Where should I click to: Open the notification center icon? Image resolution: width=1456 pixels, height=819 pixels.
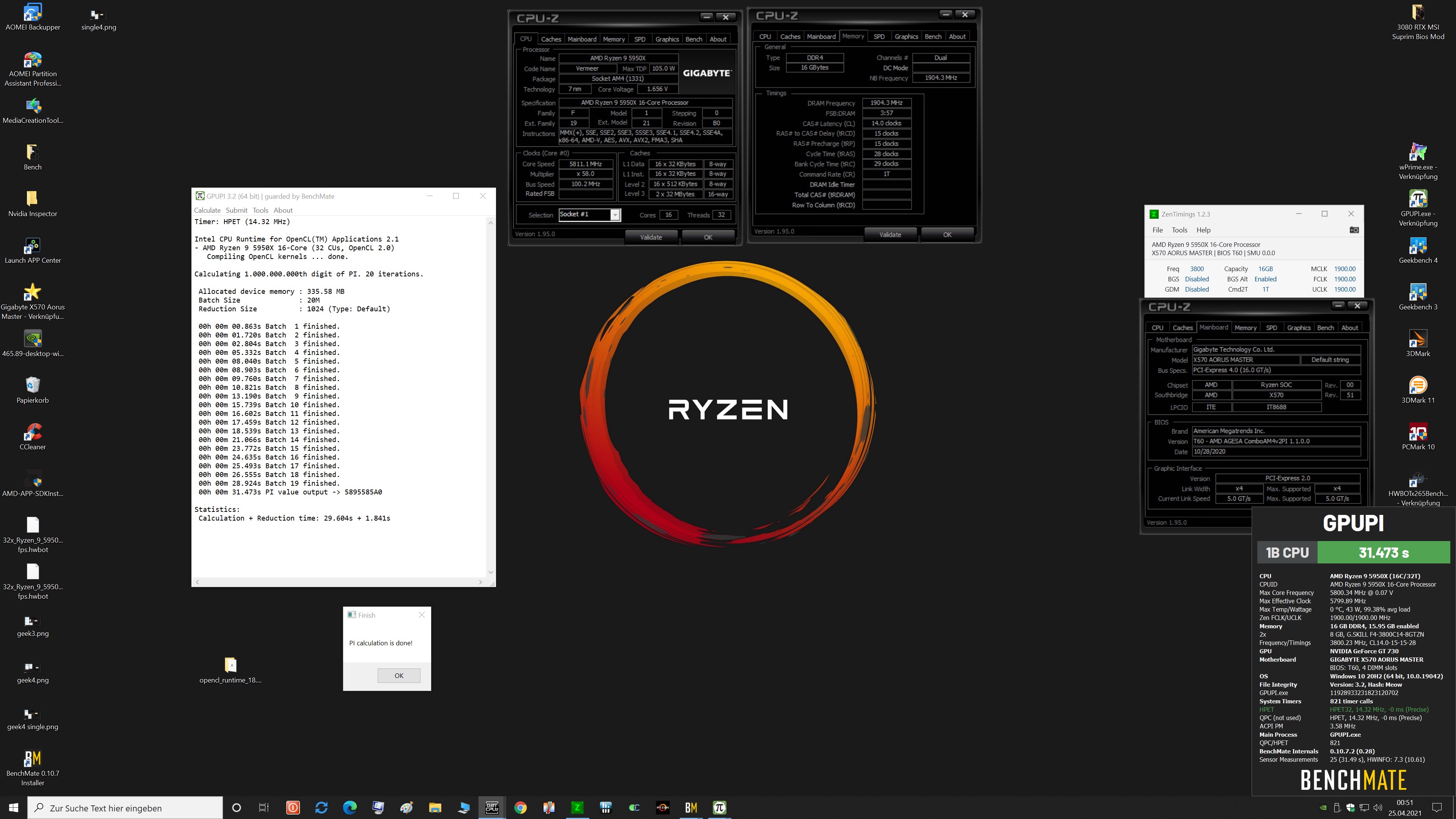(x=1437, y=808)
